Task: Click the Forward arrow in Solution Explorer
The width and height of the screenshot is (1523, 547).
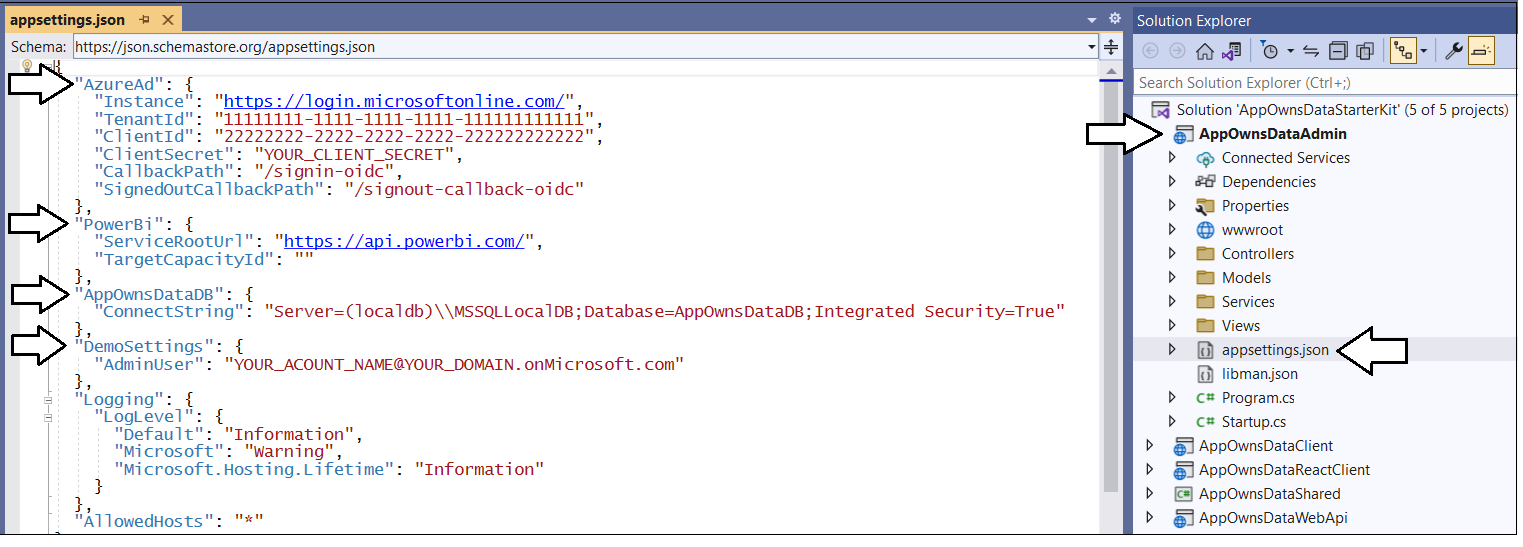Action: pos(1177,50)
